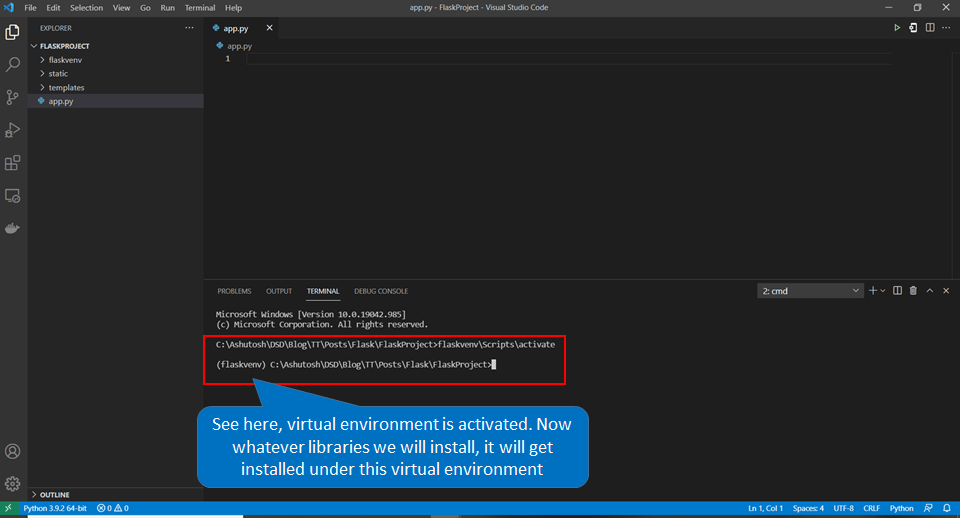
Task: Kill terminal with trash icon
Action: [x=913, y=291]
